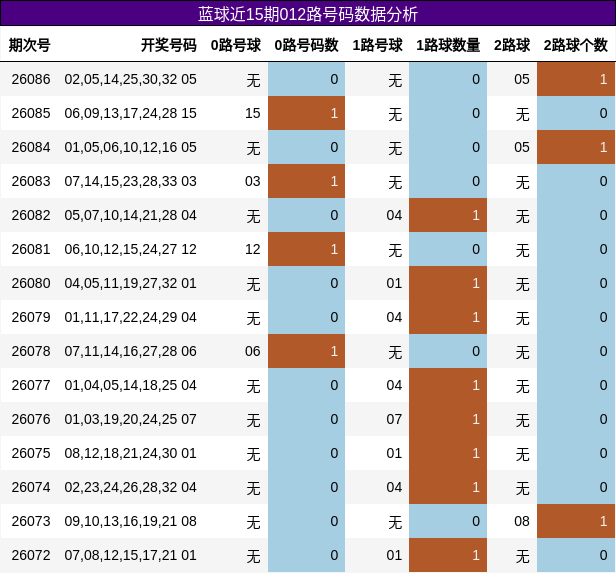This screenshot has width=616, height=573.
Task: Select draw numbers 09,10,13,16,19,21 08
Action: pyautogui.click(x=130, y=521)
